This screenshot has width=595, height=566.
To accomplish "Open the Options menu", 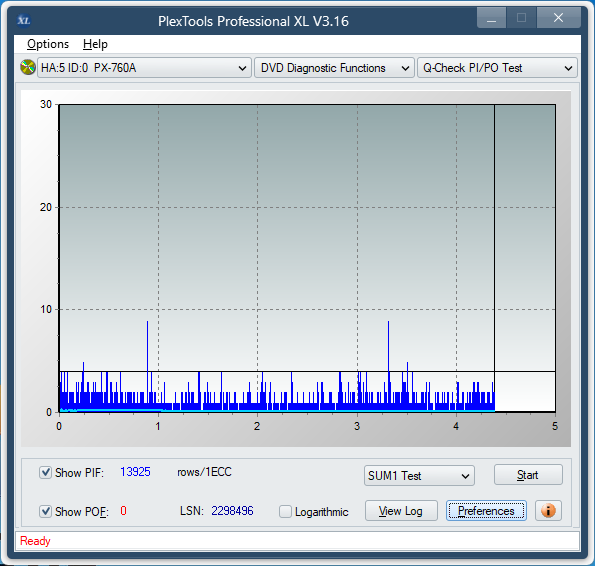I will click(48, 44).
